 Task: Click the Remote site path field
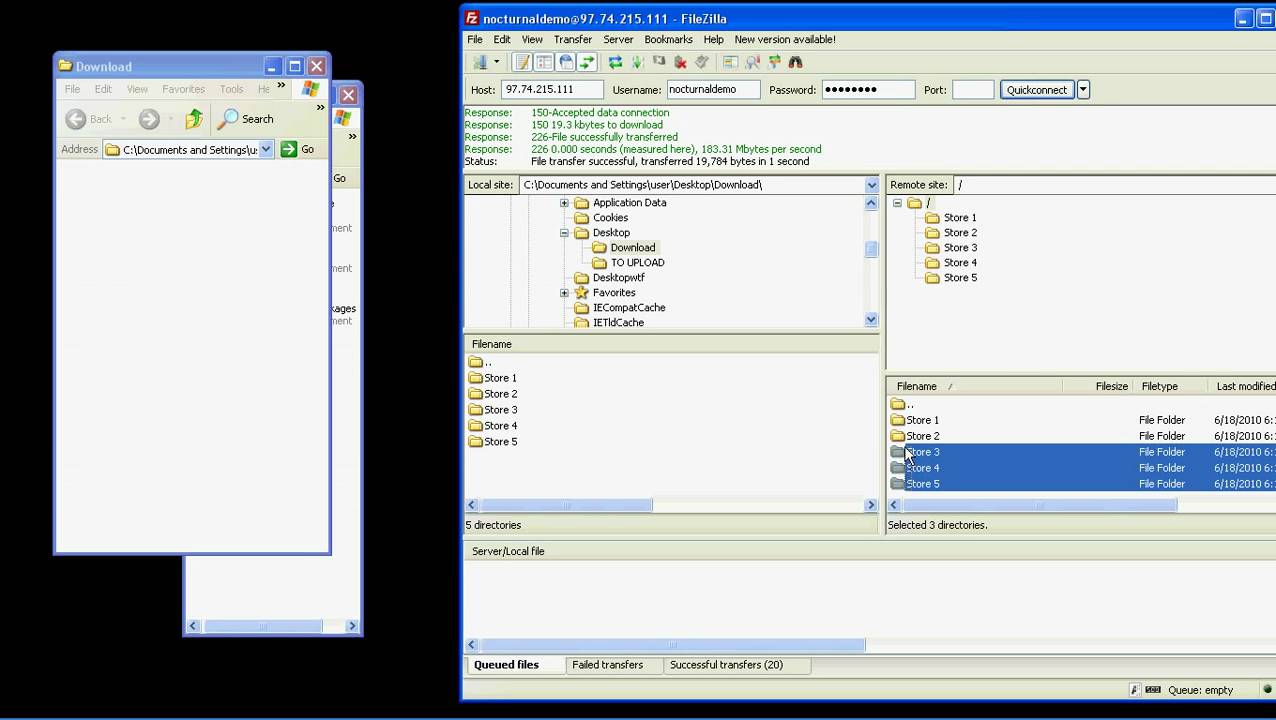tap(1114, 185)
